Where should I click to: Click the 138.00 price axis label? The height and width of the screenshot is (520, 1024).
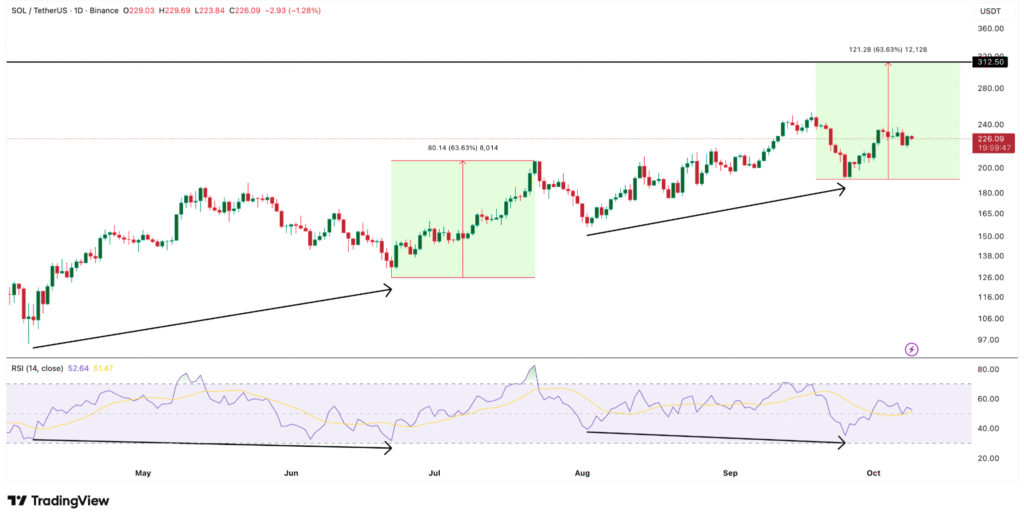pos(991,257)
